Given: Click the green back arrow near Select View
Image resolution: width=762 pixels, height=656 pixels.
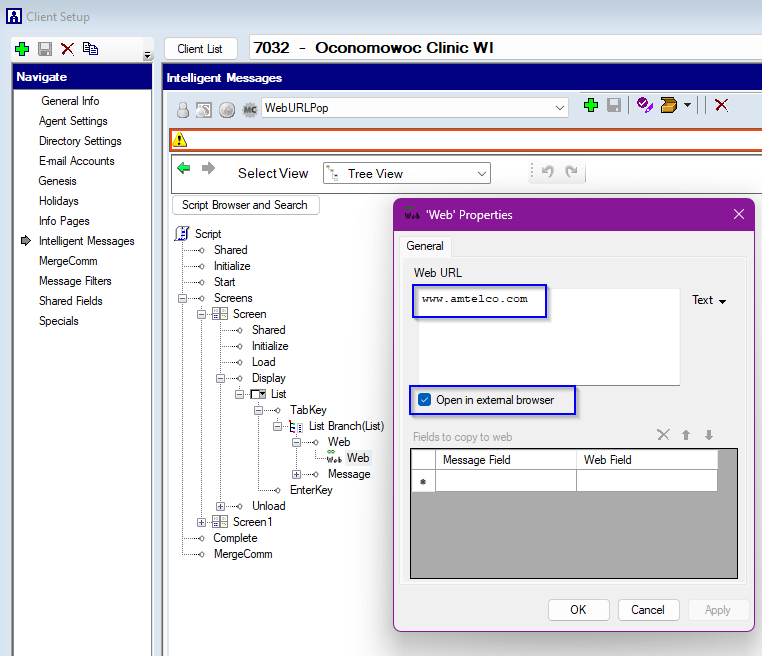Looking at the screenshot, I should pyautogui.click(x=184, y=169).
